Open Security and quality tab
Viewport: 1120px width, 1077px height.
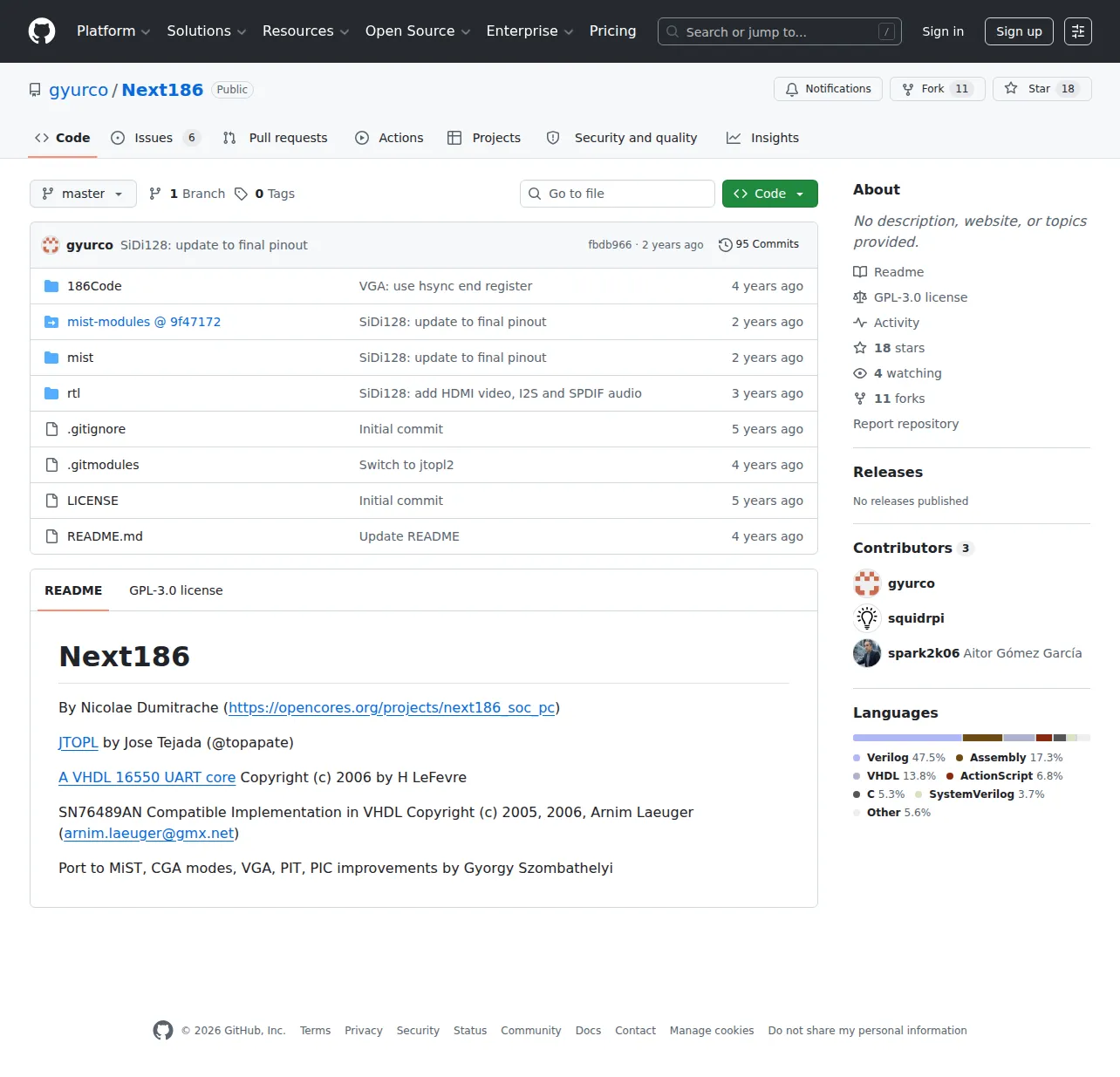click(x=622, y=138)
